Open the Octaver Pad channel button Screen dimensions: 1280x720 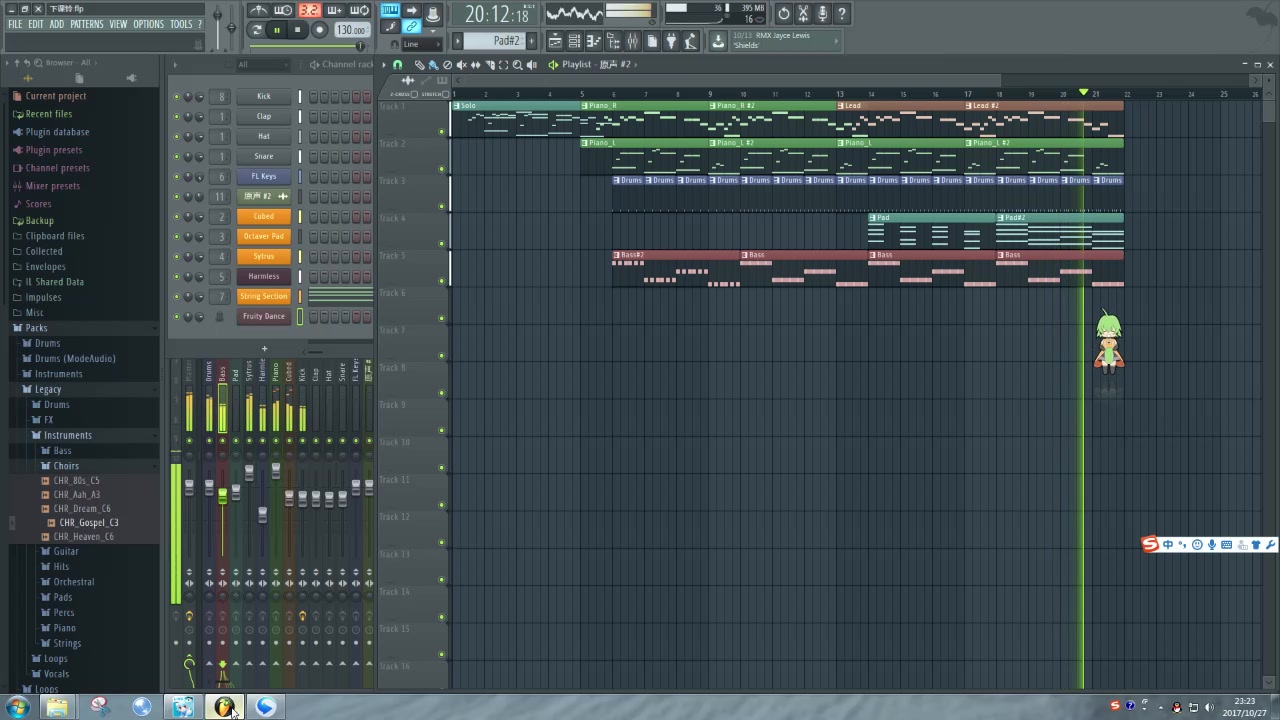264,236
